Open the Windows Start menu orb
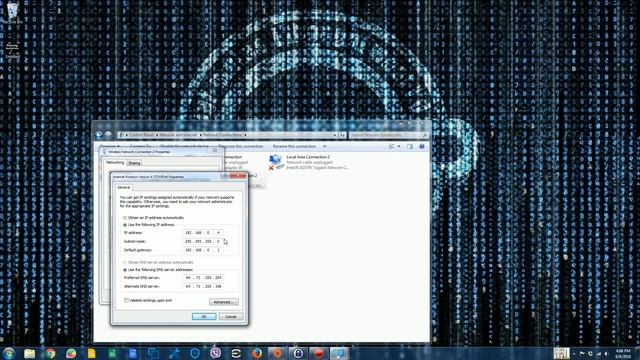The width and height of the screenshot is (640, 360). pyautogui.click(x=9, y=353)
